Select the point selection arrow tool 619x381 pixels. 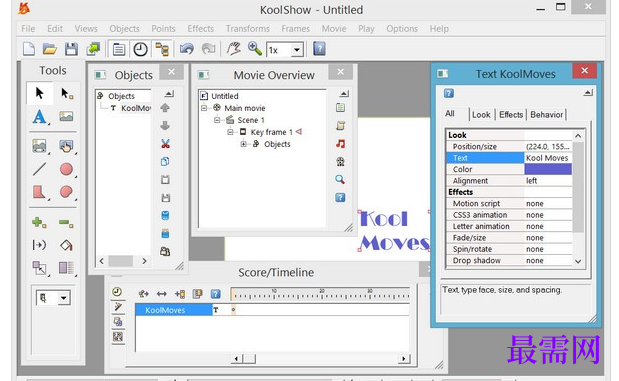66,93
